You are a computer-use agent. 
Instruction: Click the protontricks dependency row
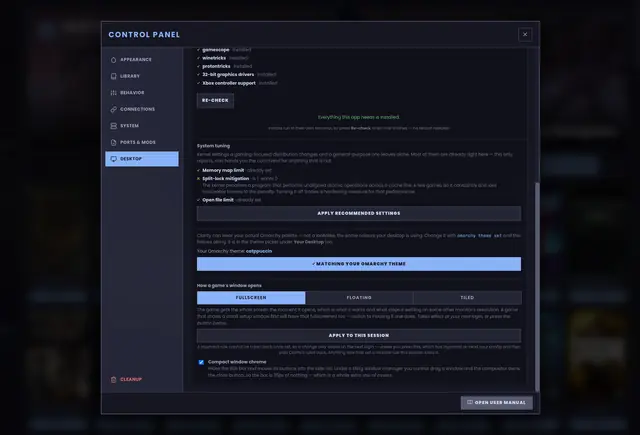tap(224, 66)
